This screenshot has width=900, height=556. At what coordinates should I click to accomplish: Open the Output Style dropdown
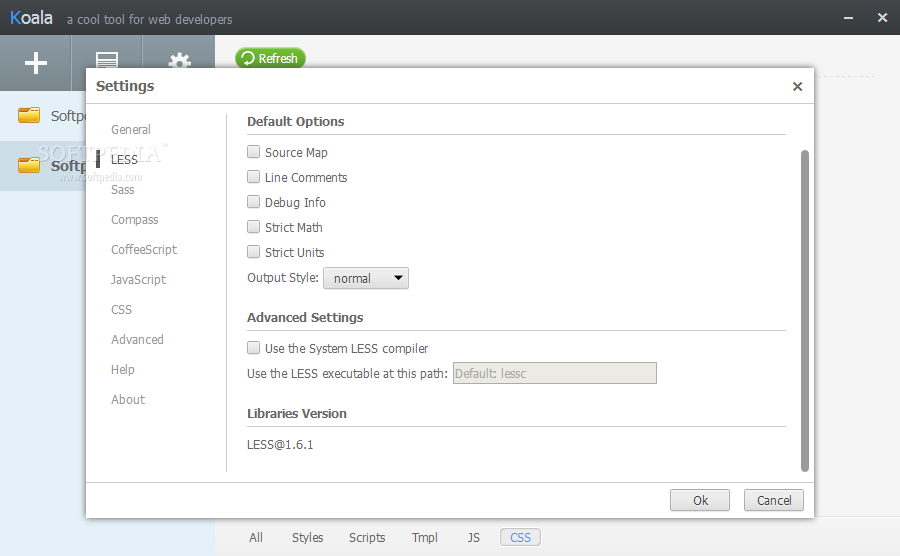(366, 278)
